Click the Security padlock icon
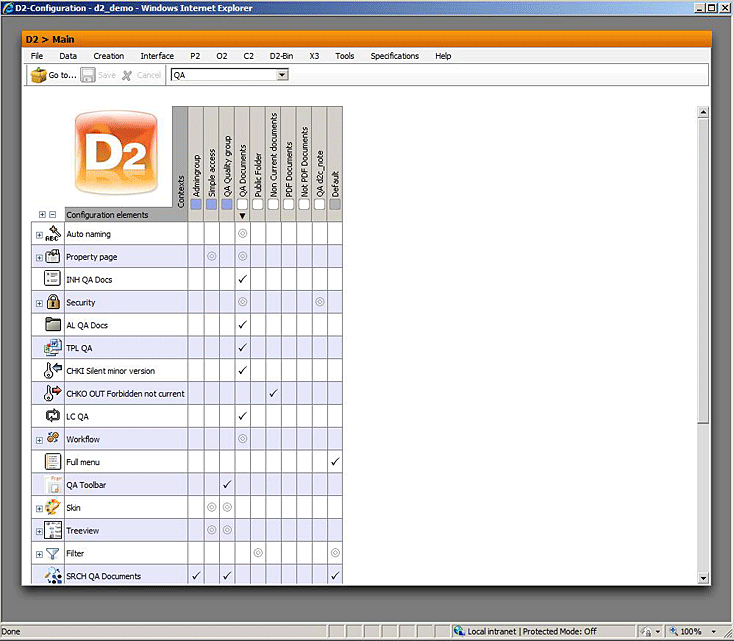The image size is (734, 641). [54, 302]
